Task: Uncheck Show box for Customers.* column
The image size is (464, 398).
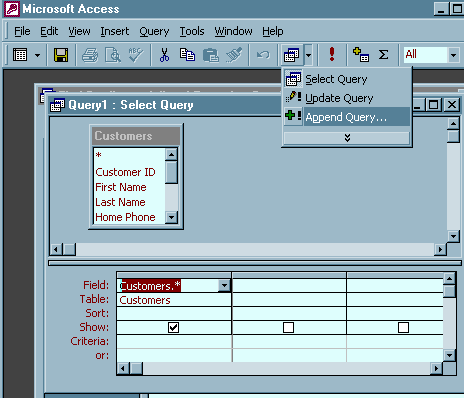Action: tap(173, 327)
